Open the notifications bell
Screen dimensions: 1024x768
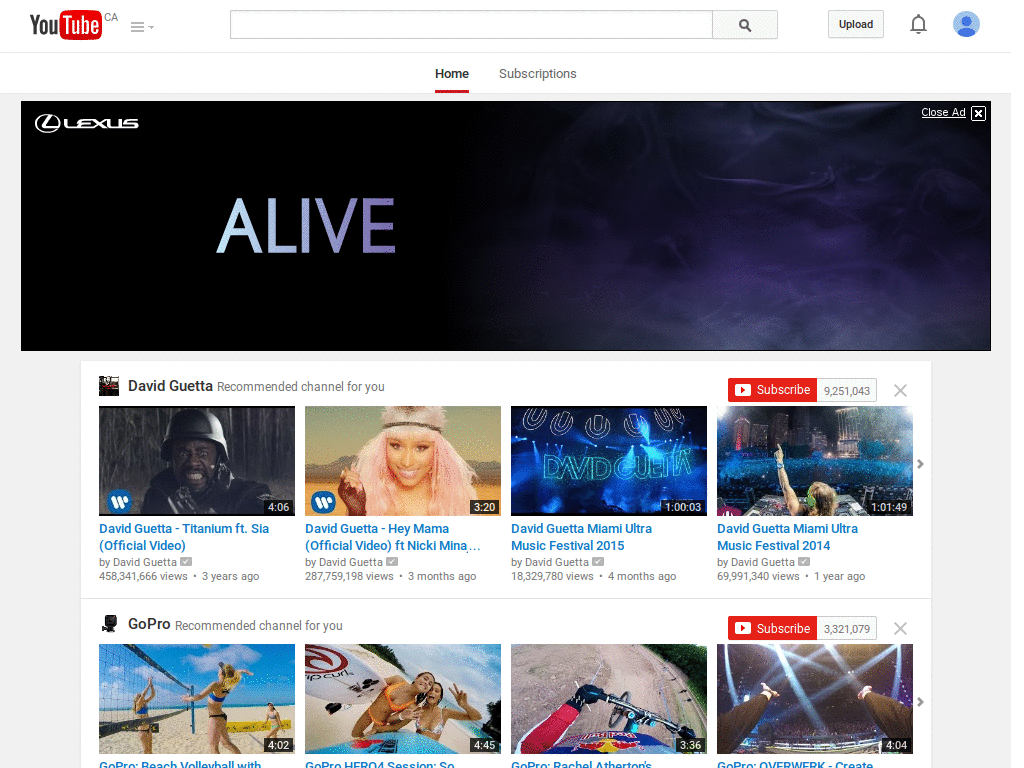coord(918,25)
